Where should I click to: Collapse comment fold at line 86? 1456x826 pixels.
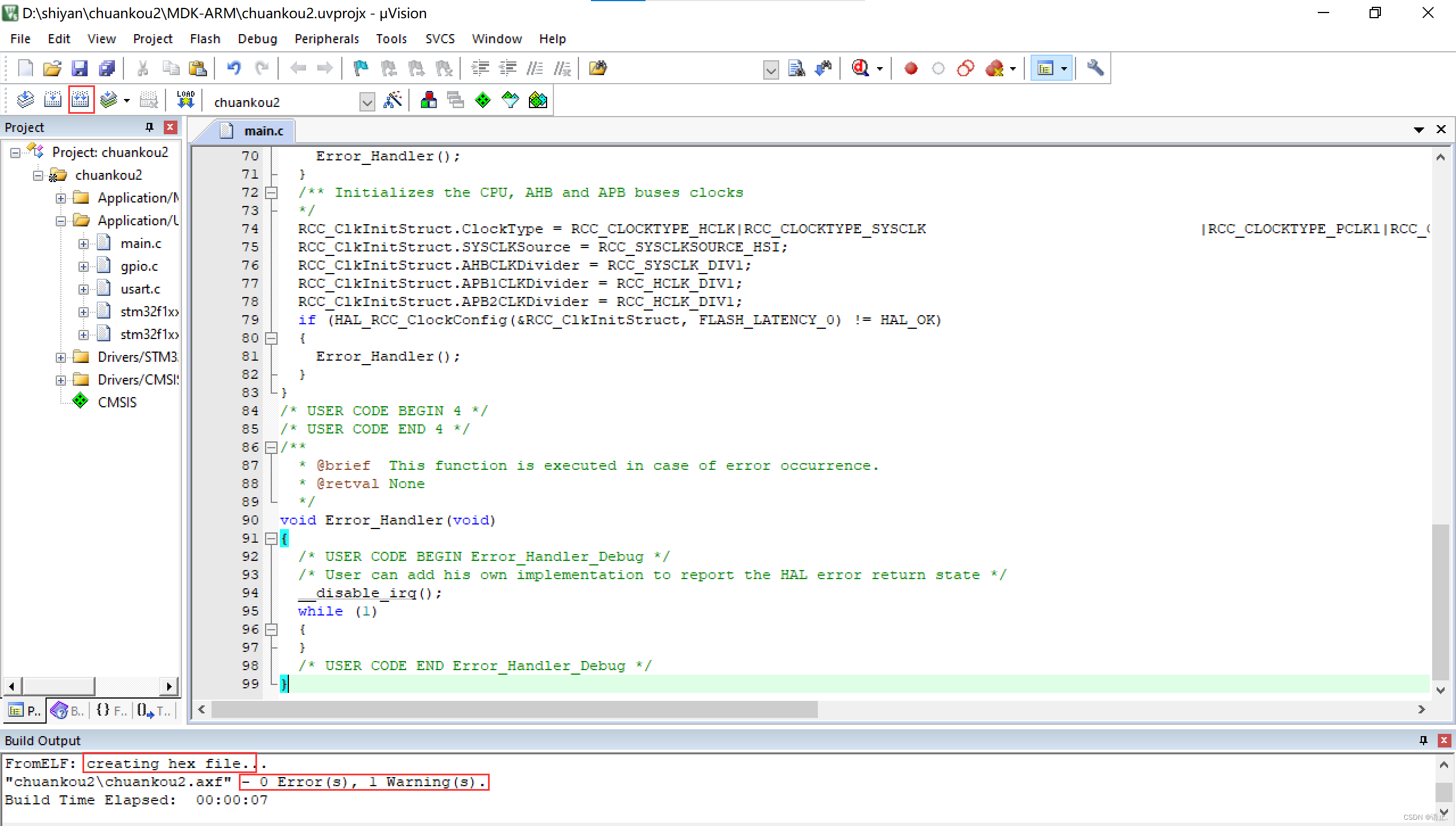click(x=271, y=447)
